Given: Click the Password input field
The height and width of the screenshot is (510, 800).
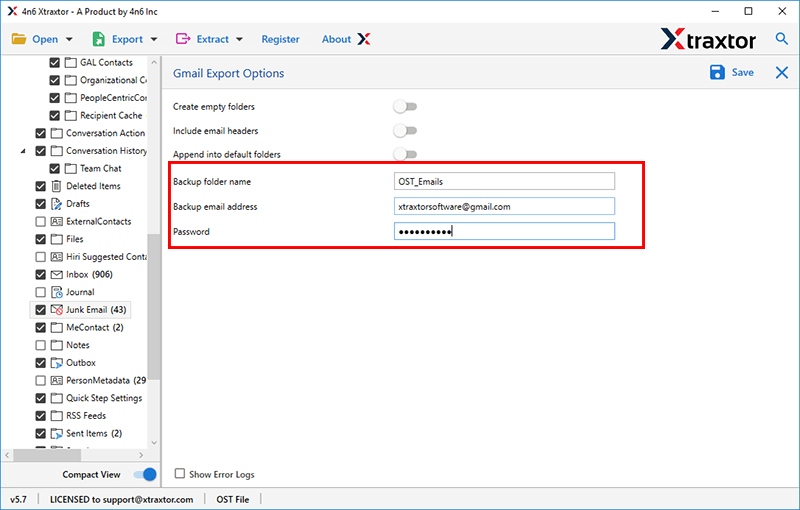Looking at the screenshot, I should tap(504, 232).
